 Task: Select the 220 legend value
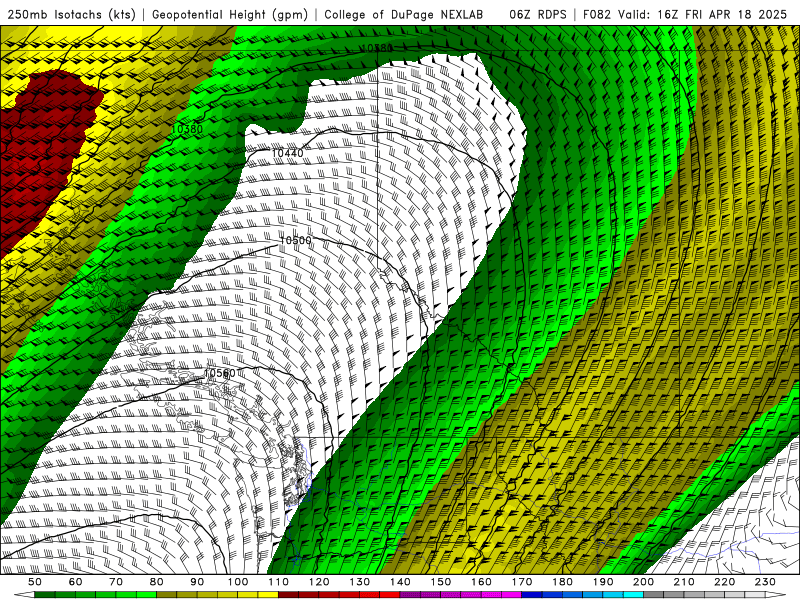coord(724,582)
